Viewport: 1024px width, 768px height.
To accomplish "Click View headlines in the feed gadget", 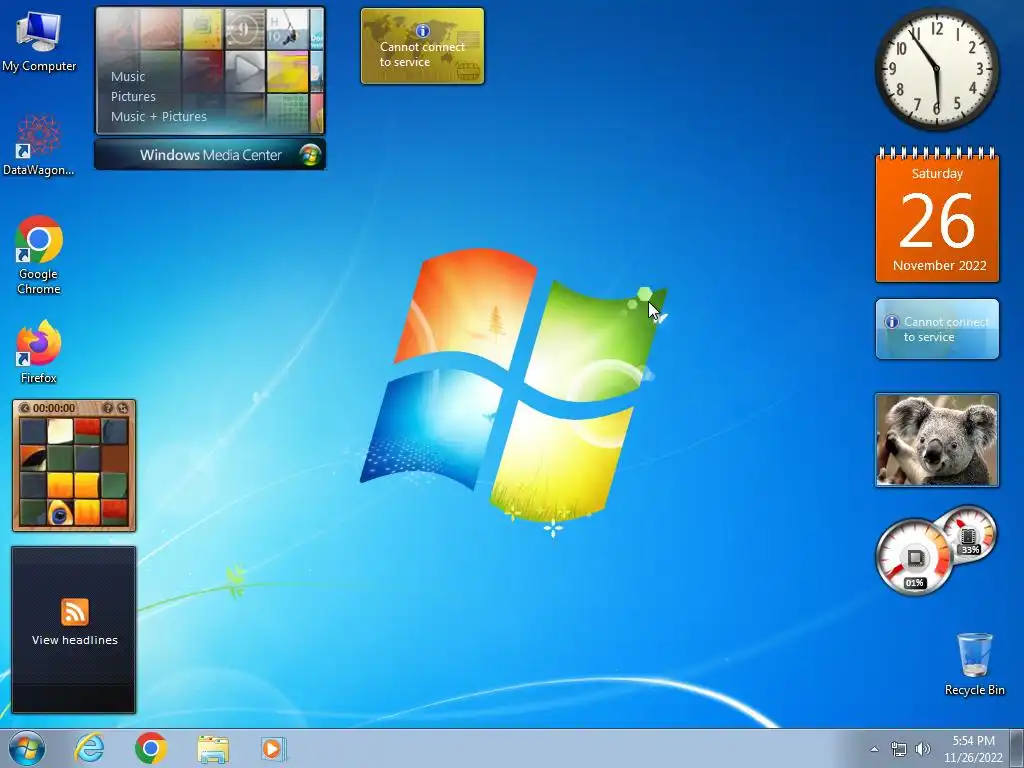I will coord(74,640).
